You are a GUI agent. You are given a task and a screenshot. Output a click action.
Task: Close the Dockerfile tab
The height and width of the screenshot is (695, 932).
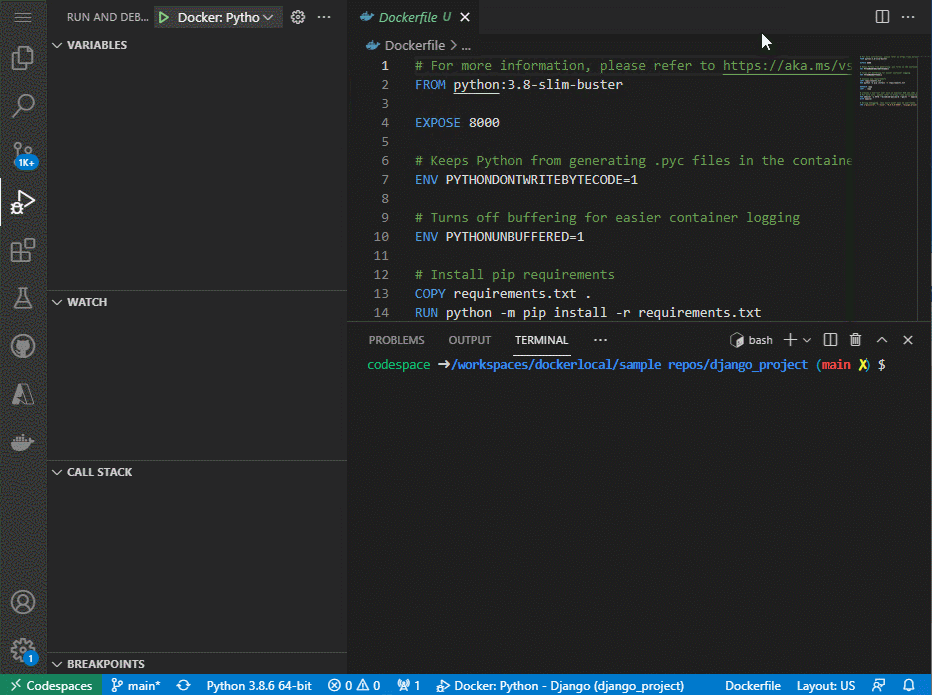coord(465,17)
